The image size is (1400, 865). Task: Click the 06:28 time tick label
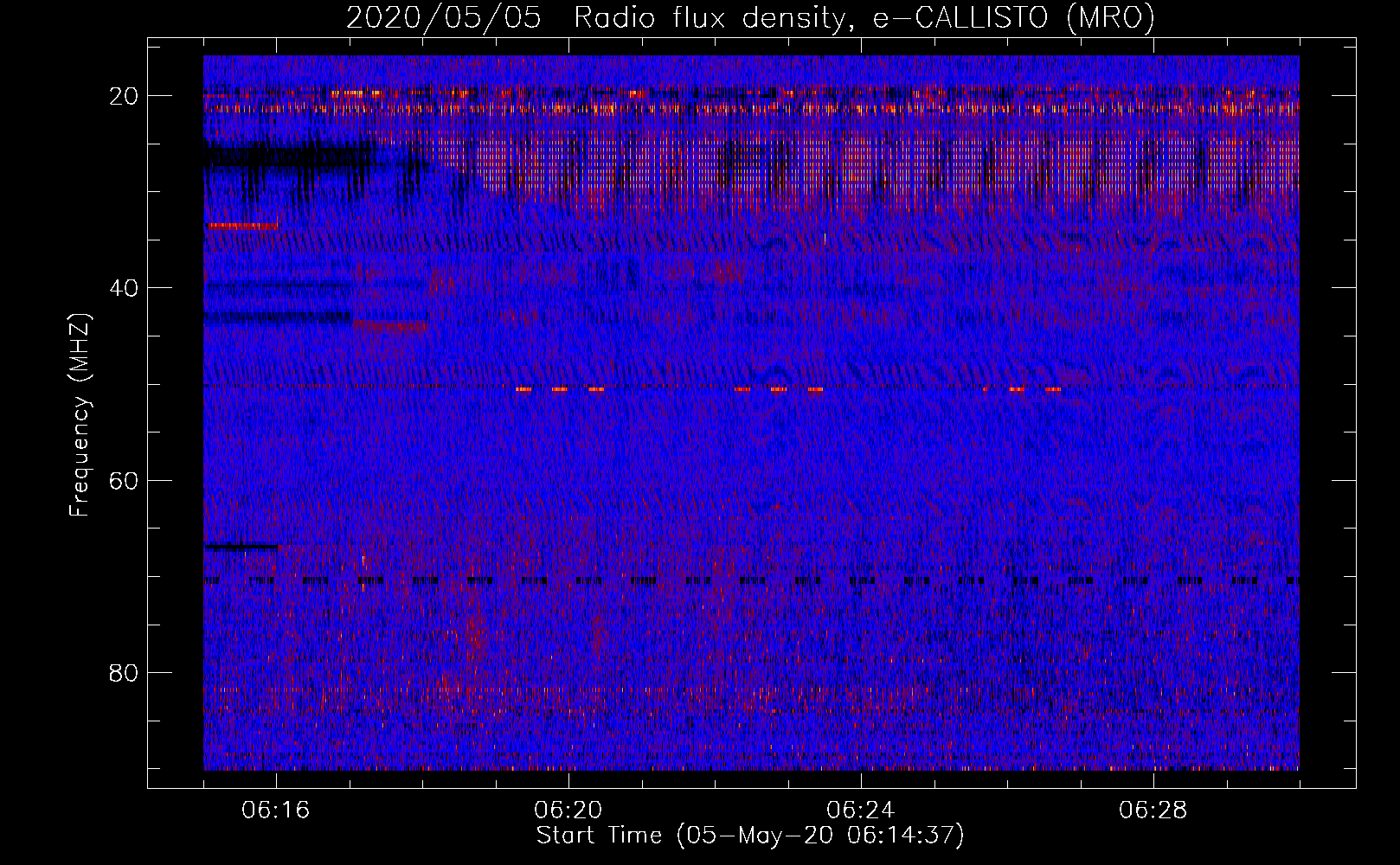click(x=1153, y=811)
